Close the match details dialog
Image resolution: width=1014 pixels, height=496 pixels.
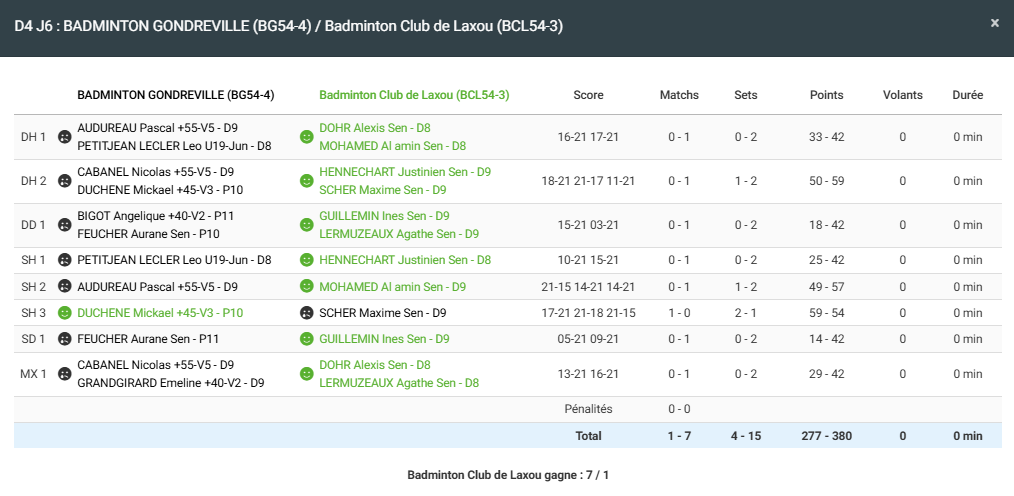[994, 23]
